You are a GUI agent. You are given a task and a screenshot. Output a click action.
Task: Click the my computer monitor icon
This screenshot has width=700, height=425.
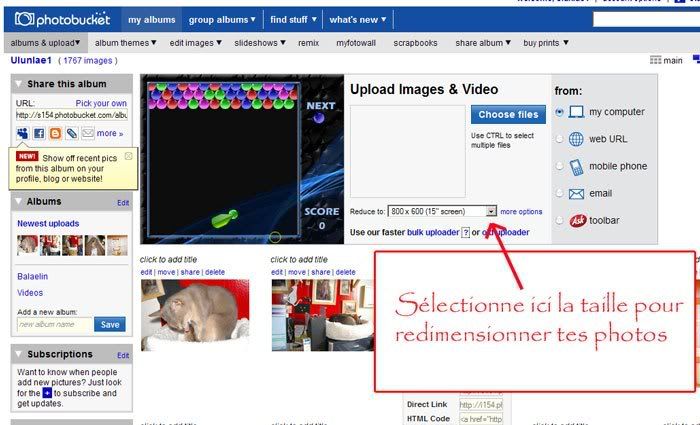[x=576, y=112]
